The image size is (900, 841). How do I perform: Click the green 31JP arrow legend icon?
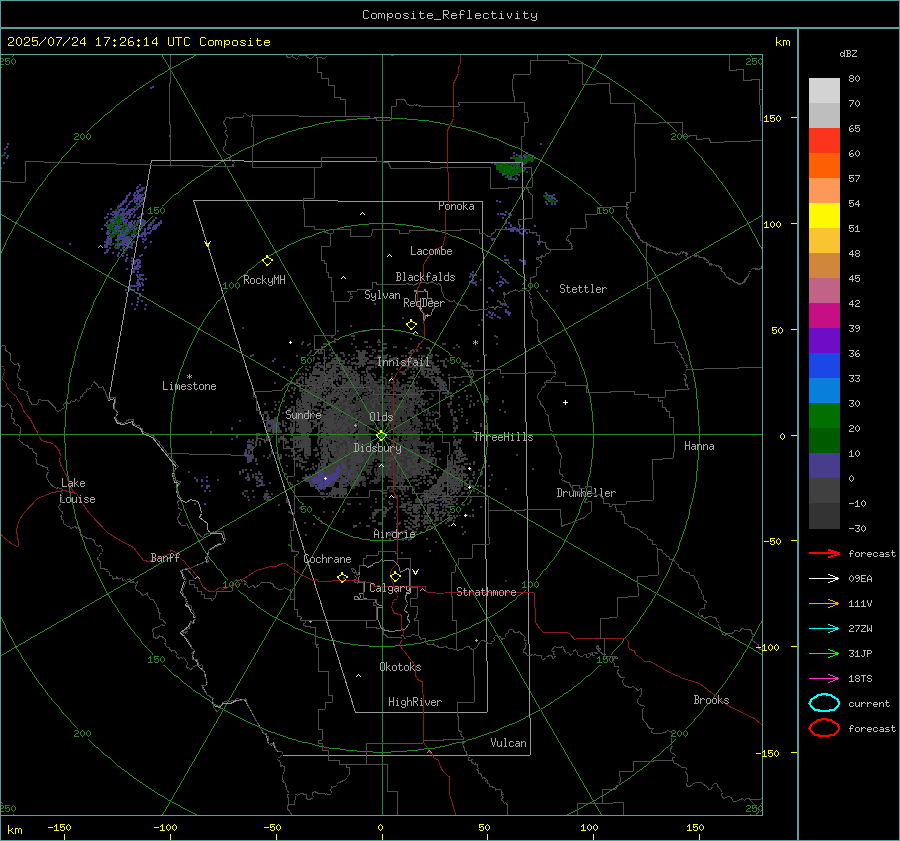825,653
